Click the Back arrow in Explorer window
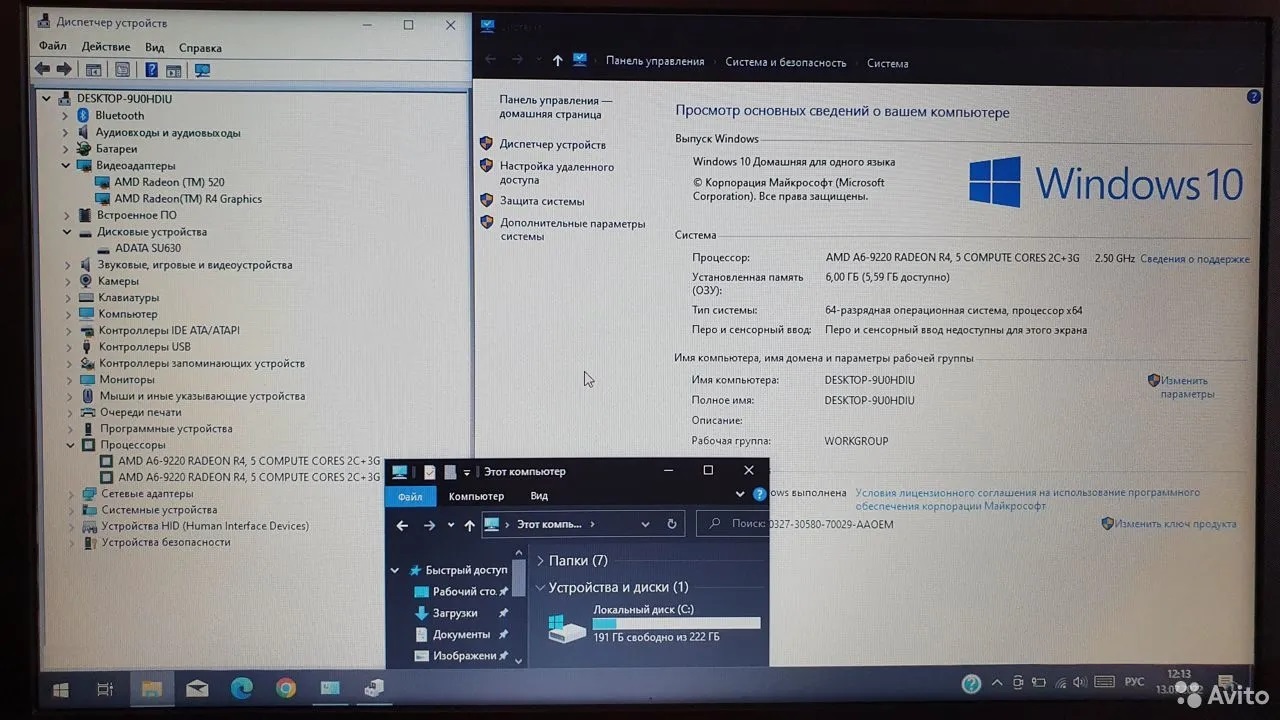The image size is (1280, 720). point(402,524)
